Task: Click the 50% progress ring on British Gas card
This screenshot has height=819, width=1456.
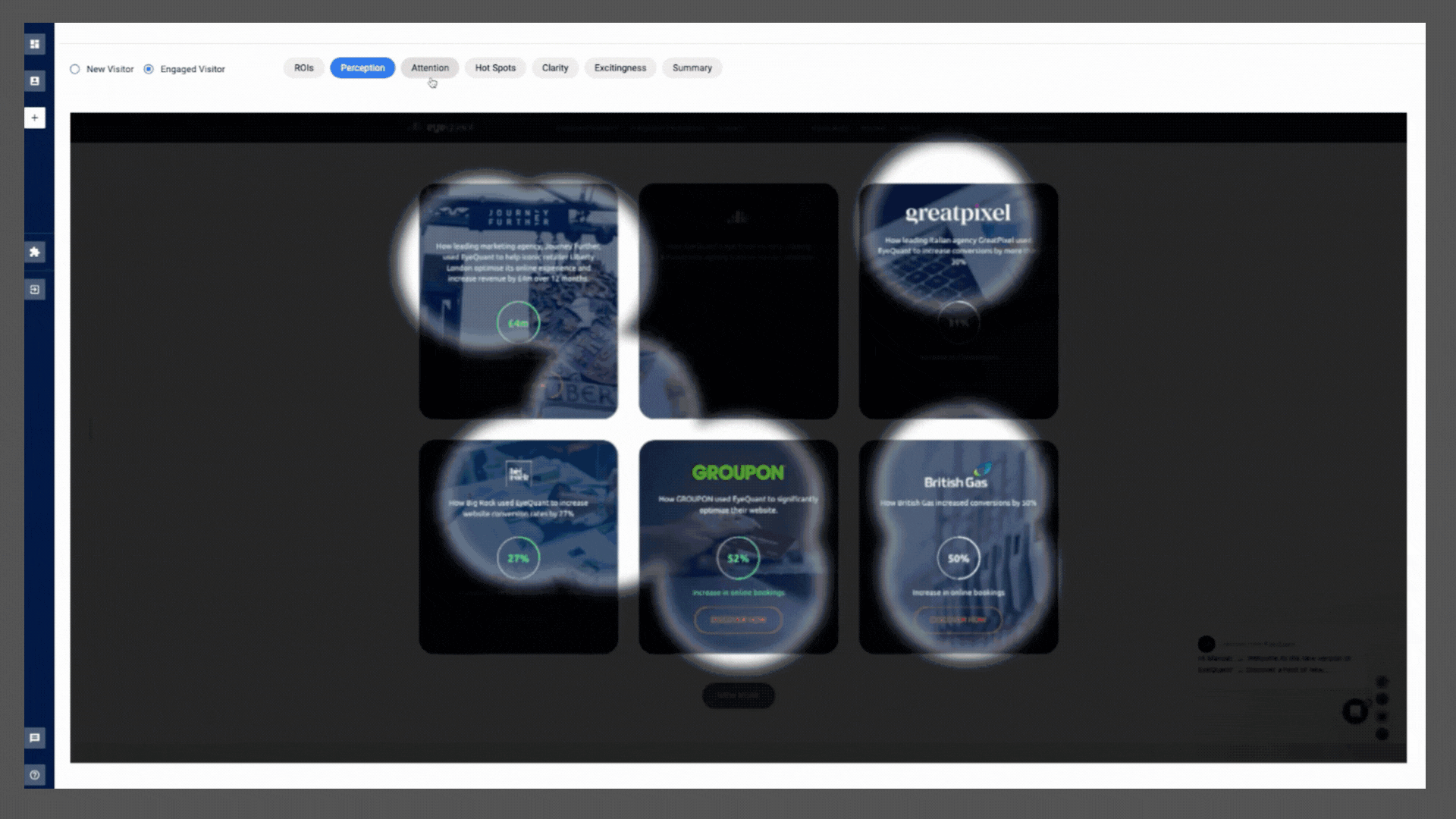Action: (958, 558)
